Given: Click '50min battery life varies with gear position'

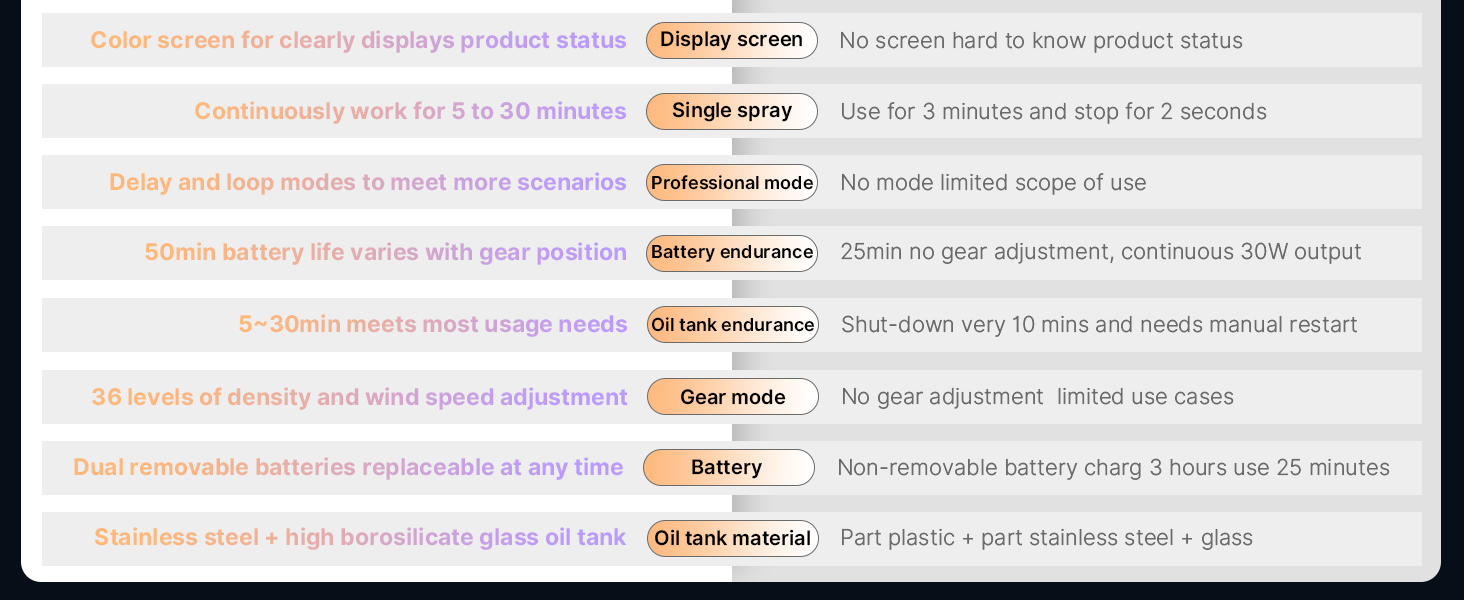Looking at the screenshot, I should pyautogui.click(x=385, y=252).
